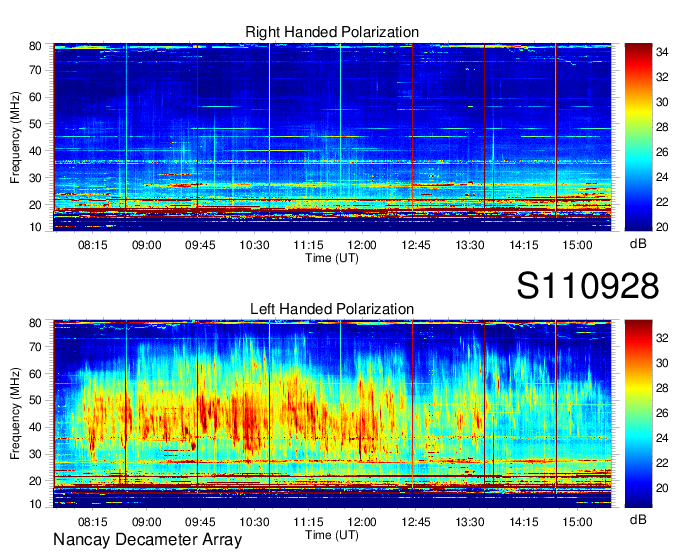680x552 pixels.
Task: Select the 12:45 tick on the lower time axis
Action: coord(416,522)
